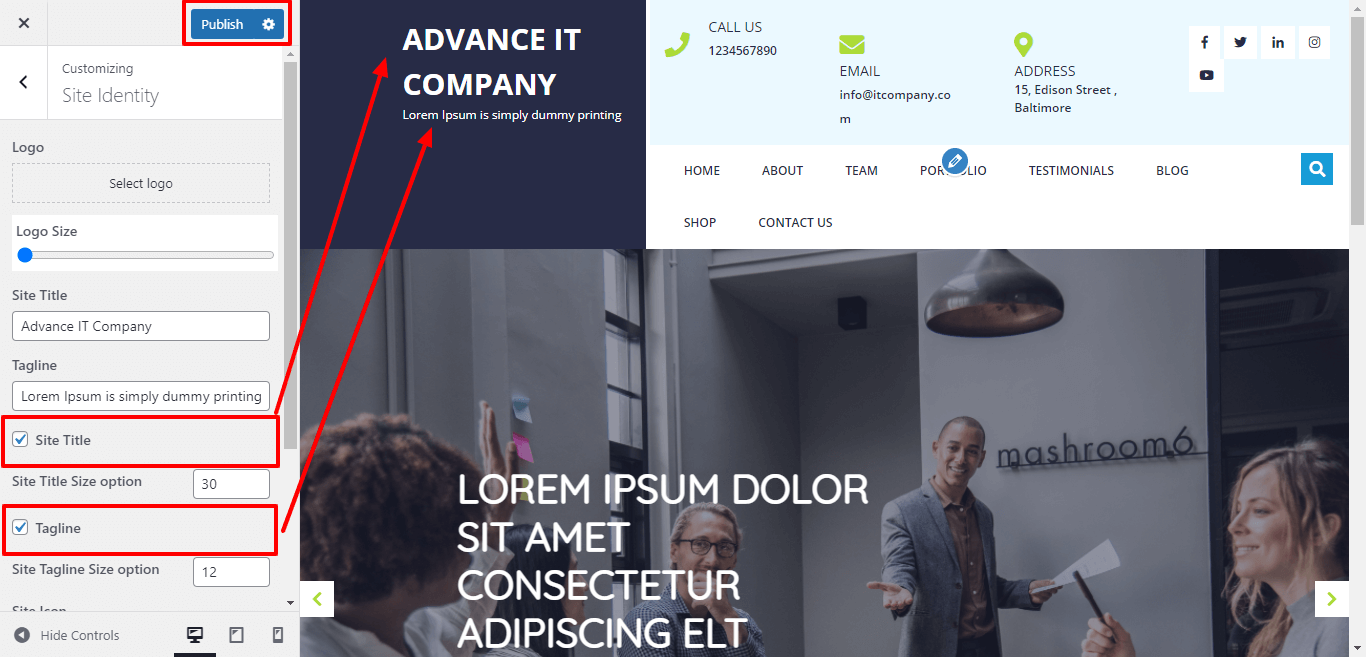This screenshot has height=657, width=1366.
Task: Open publish settings gear
Action: click(x=268, y=24)
